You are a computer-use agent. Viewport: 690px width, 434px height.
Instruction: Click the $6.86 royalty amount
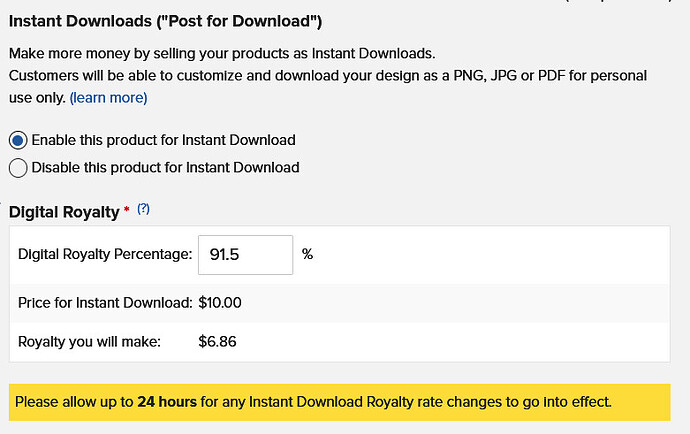coord(217,342)
